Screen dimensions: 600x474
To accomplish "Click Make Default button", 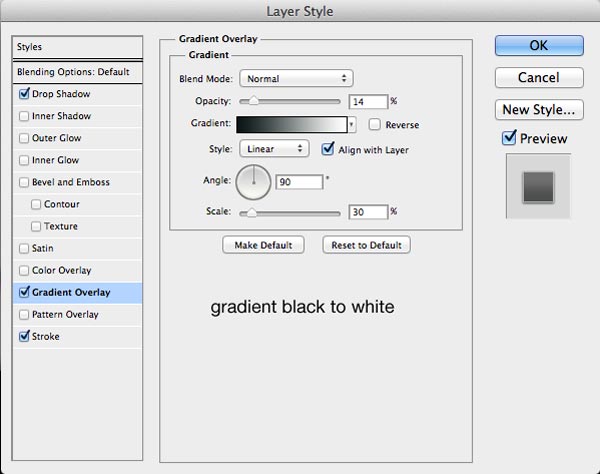I will (264, 245).
